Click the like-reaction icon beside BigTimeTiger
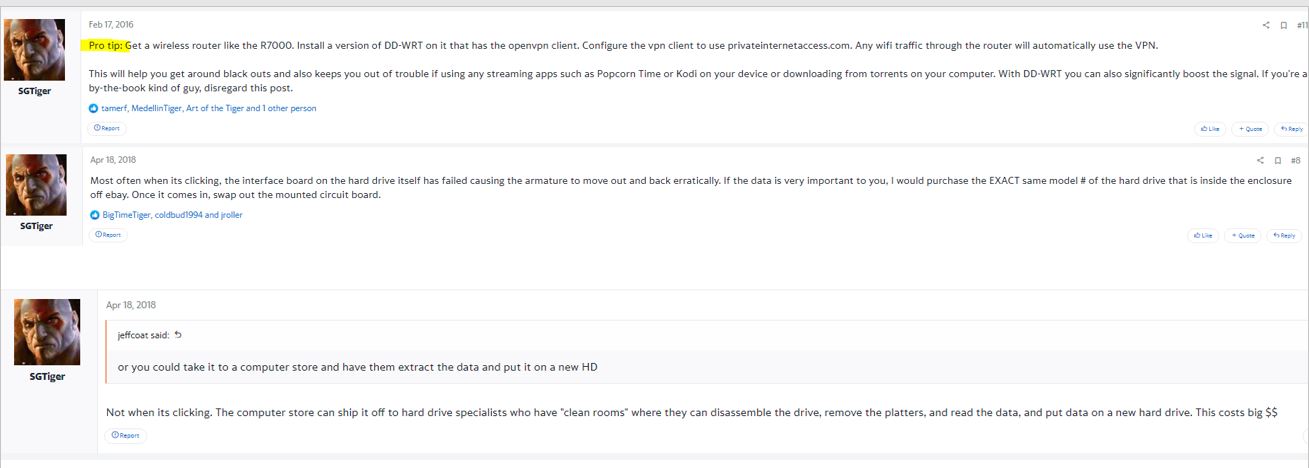The image size is (1309, 468). [95, 215]
